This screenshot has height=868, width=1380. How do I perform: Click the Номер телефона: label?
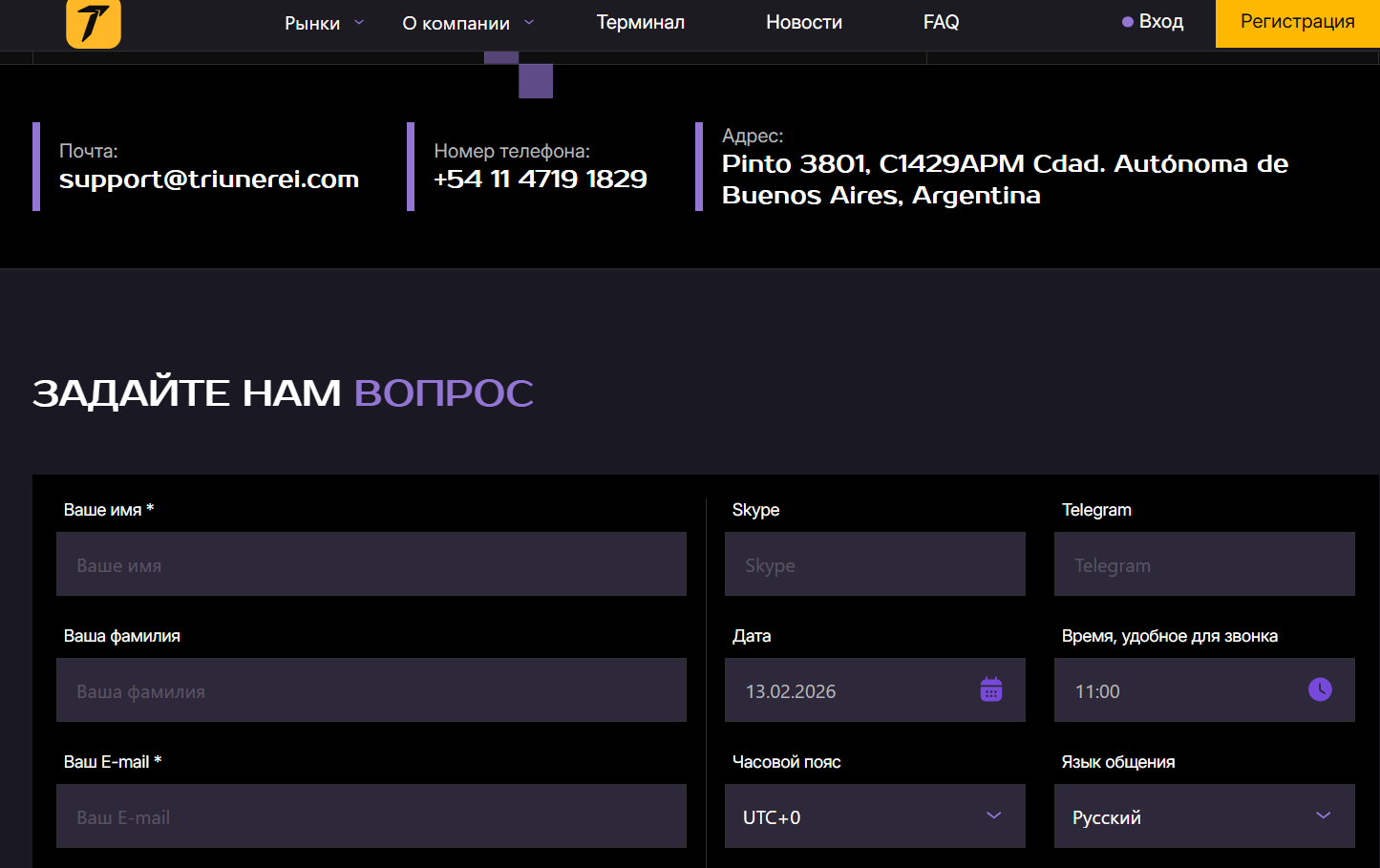pos(512,151)
